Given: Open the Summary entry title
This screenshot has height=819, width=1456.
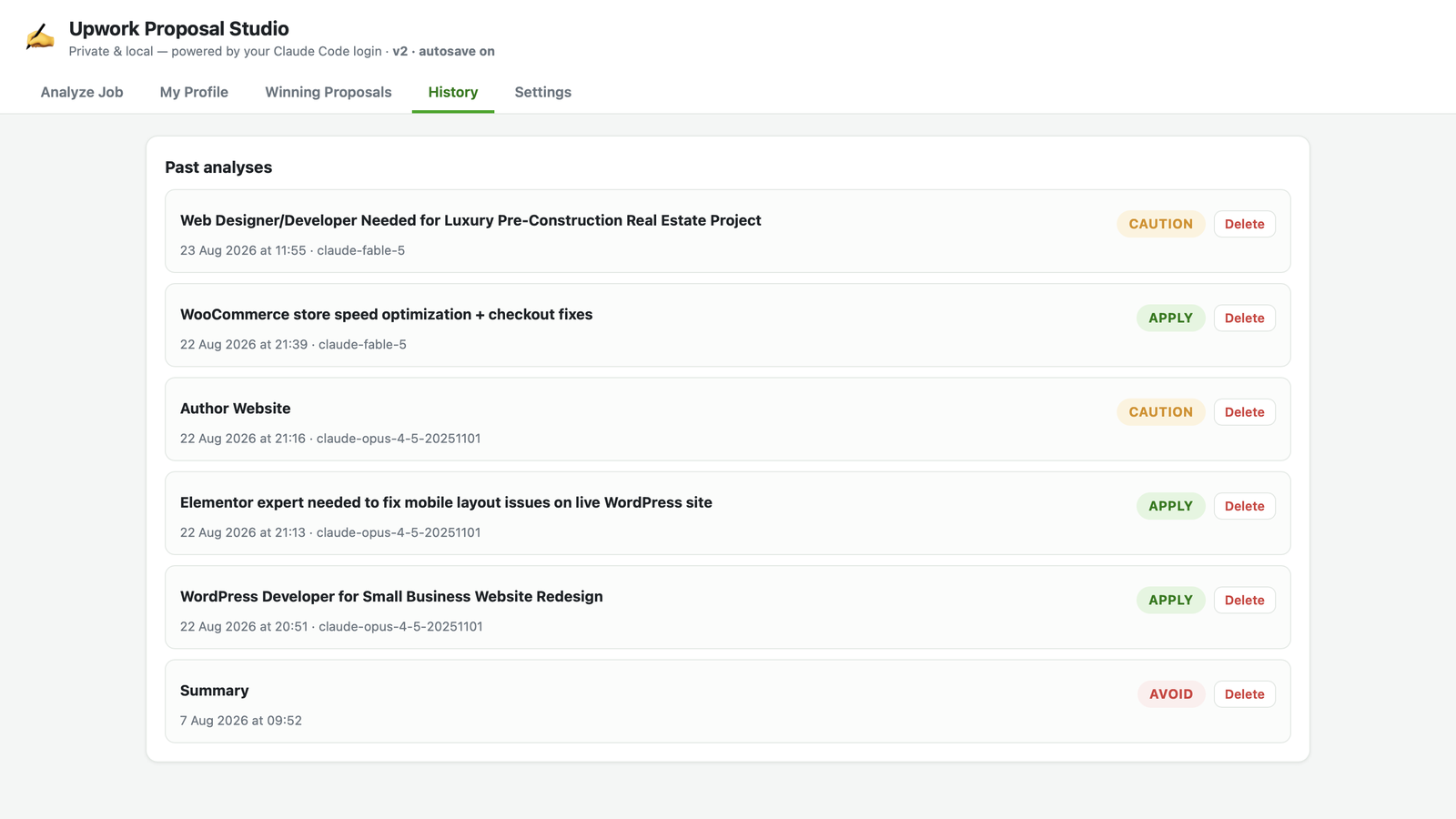Looking at the screenshot, I should pos(214,691).
